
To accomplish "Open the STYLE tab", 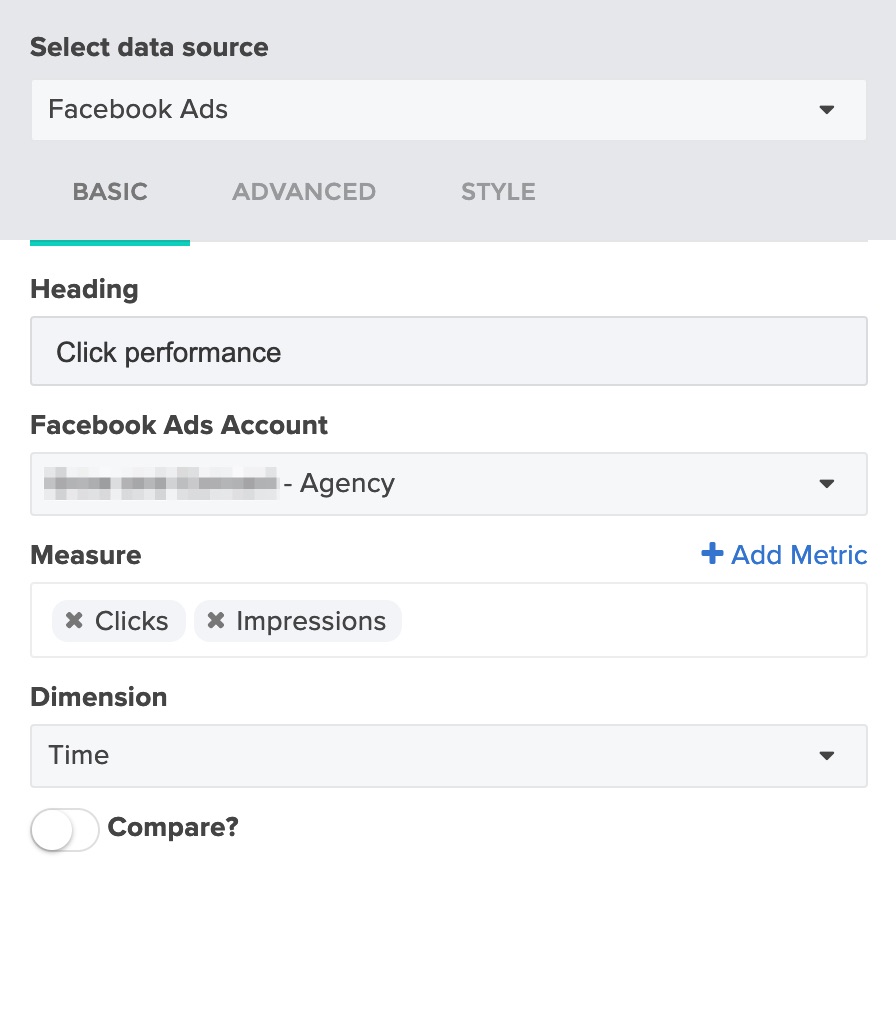I will pyautogui.click(x=497, y=192).
